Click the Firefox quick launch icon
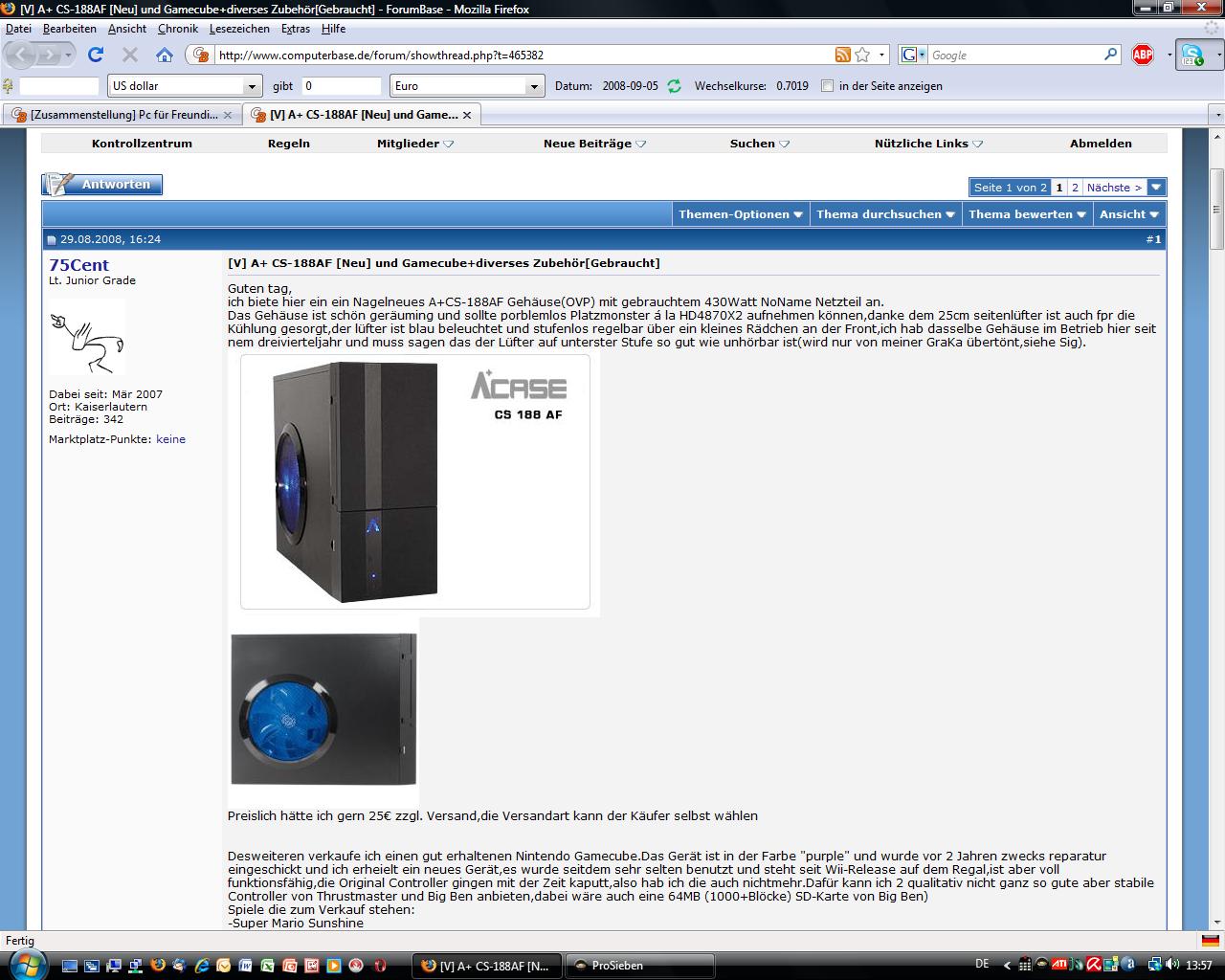This screenshot has width=1225, height=980. click(x=158, y=966)
